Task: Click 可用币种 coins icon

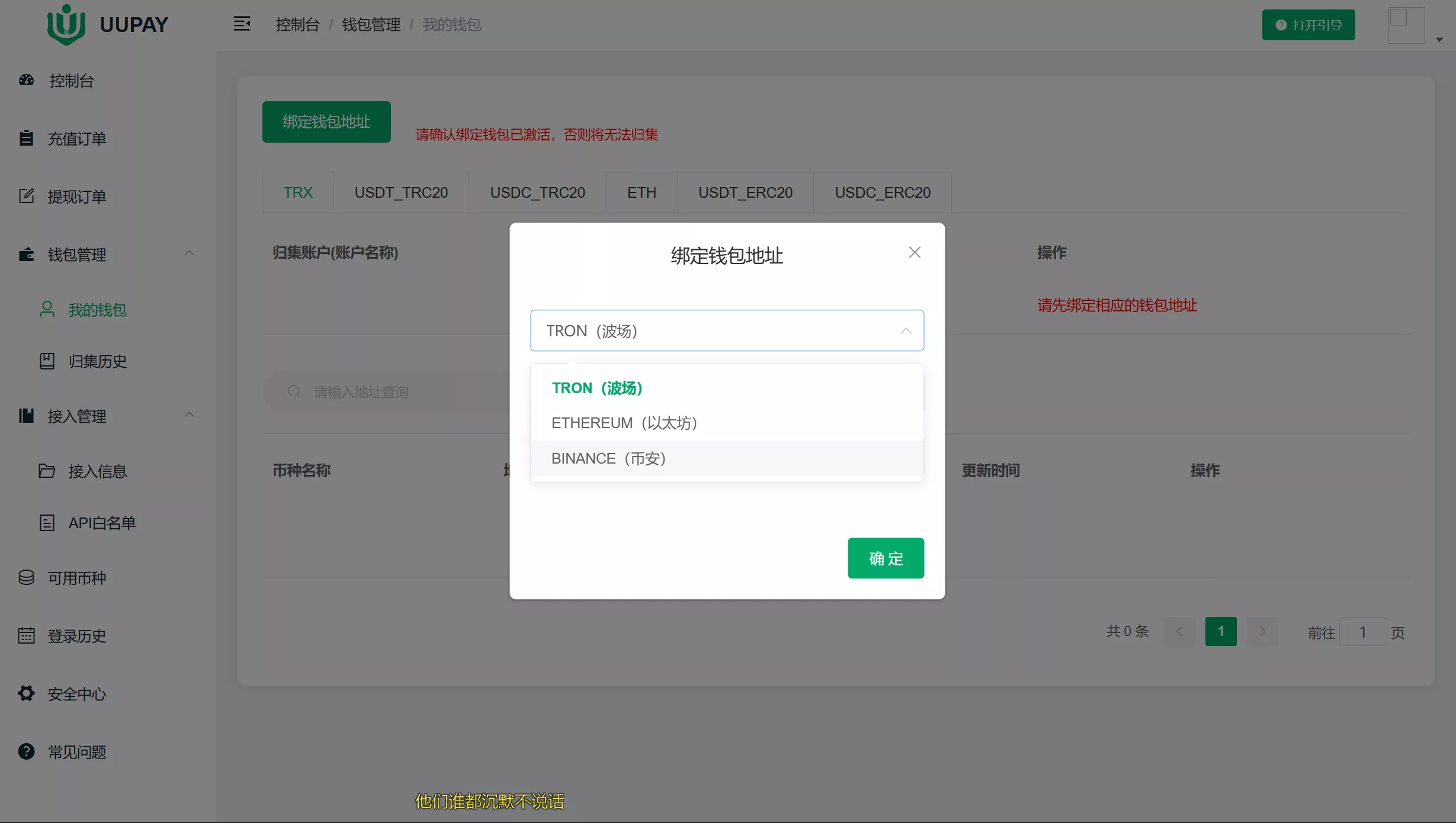Action: [x=26, y=577]
